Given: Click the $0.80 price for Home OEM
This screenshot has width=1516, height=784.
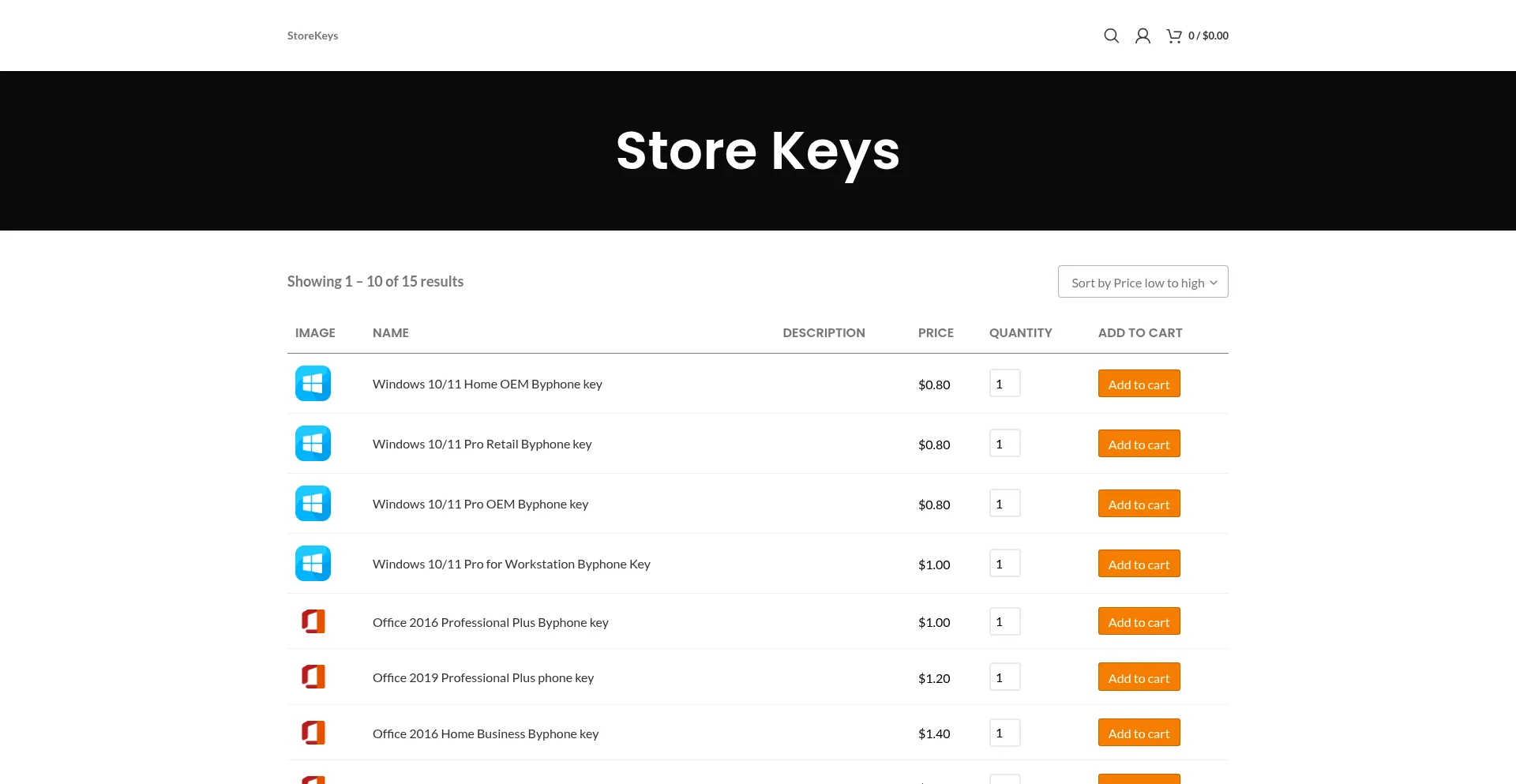Looking at the screenshot, I should [x=934, y=384].
